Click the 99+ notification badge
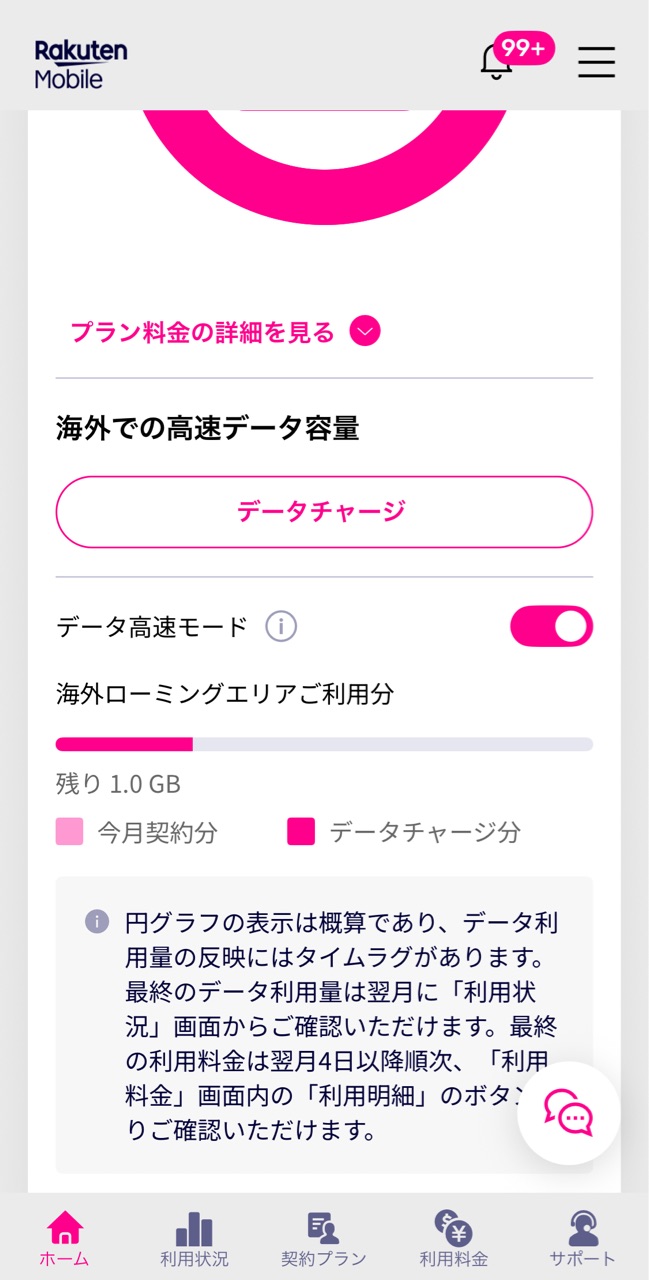Screen dimensions: 649x1280 pyautogui.click(x=523, y=48)
